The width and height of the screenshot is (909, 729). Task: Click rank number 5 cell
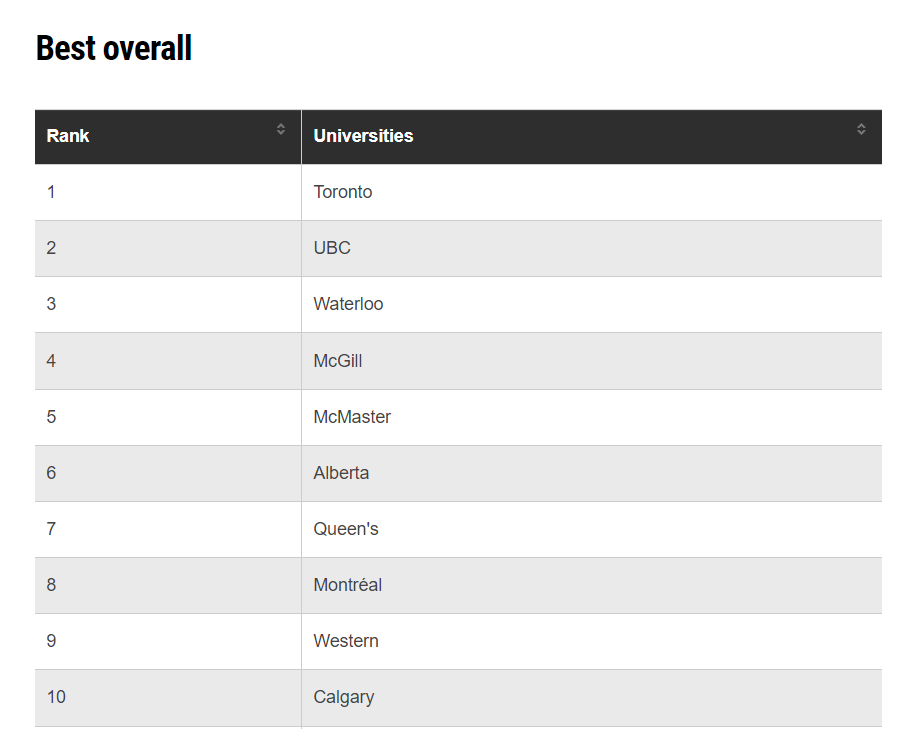tap(168, 417)
